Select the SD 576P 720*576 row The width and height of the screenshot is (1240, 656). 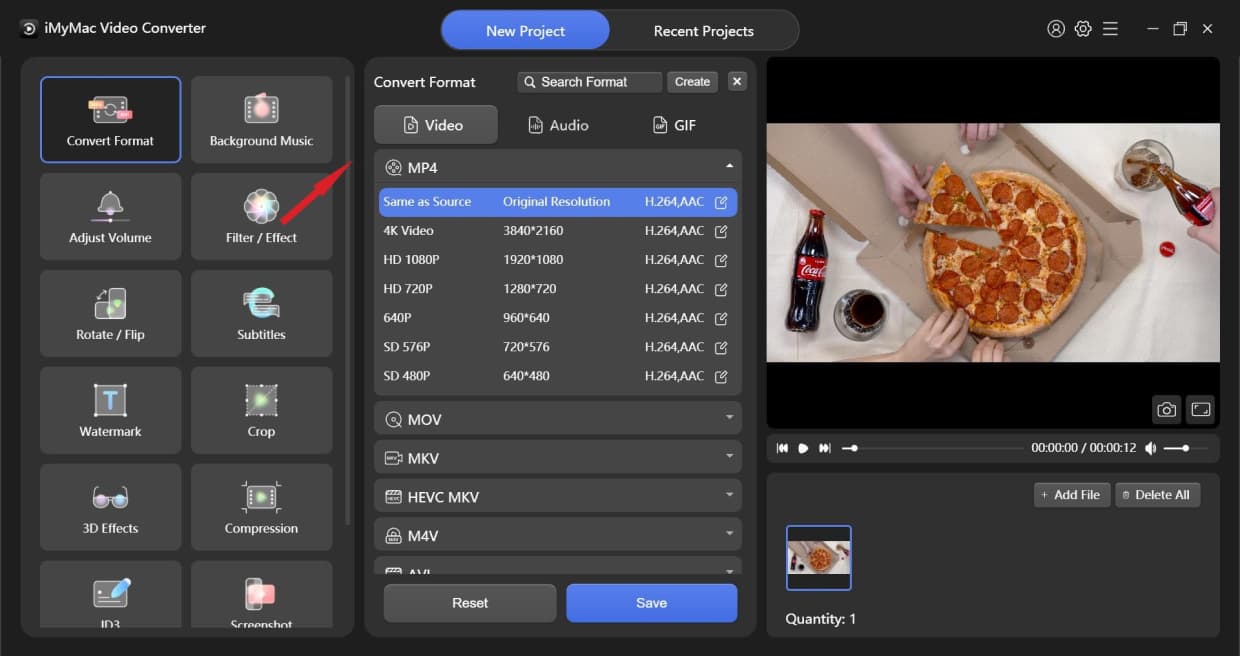(x=558, y=347)
